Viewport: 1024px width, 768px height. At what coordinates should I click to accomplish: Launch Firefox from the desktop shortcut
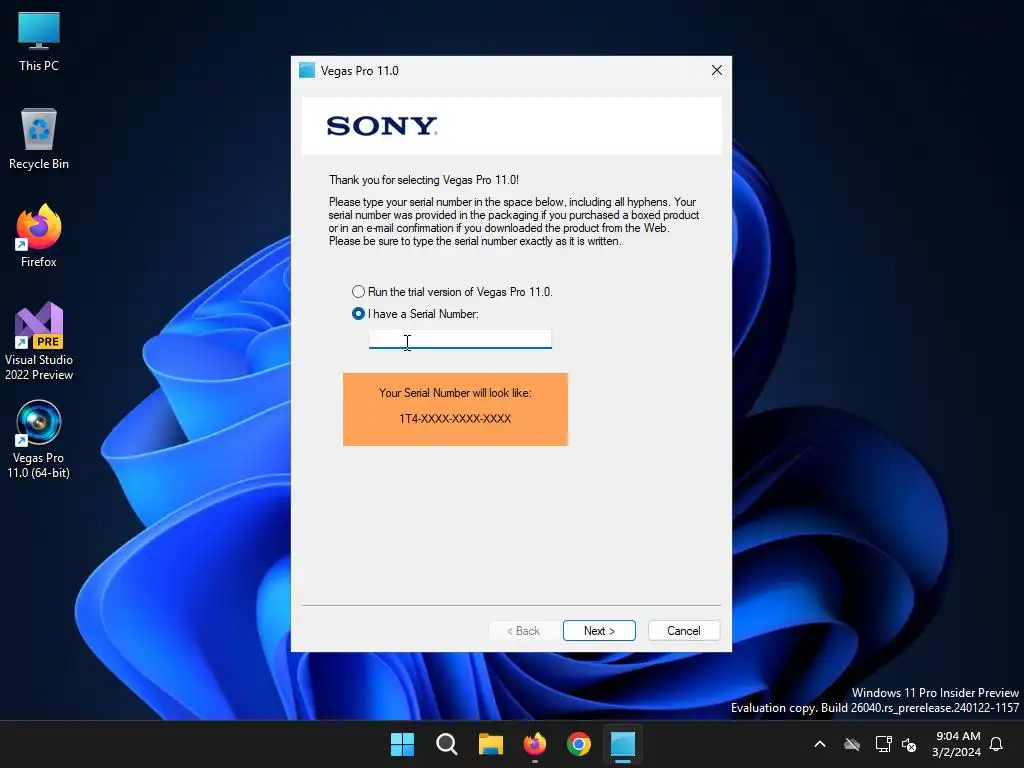(x=39, y=236)
